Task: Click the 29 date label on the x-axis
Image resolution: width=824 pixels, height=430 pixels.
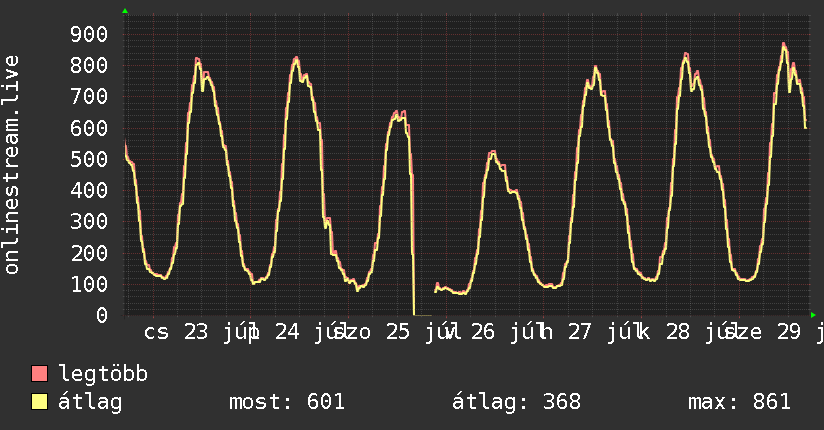Action: click(789, 332)
